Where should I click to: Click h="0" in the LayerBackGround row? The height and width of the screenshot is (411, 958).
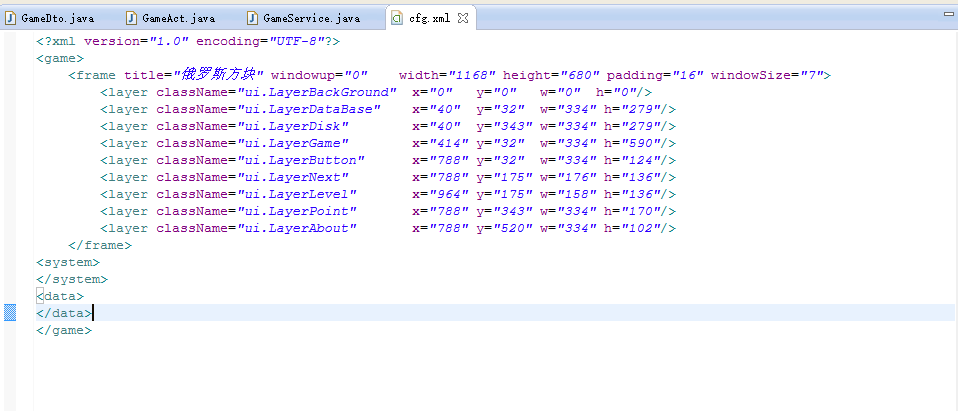616,93
